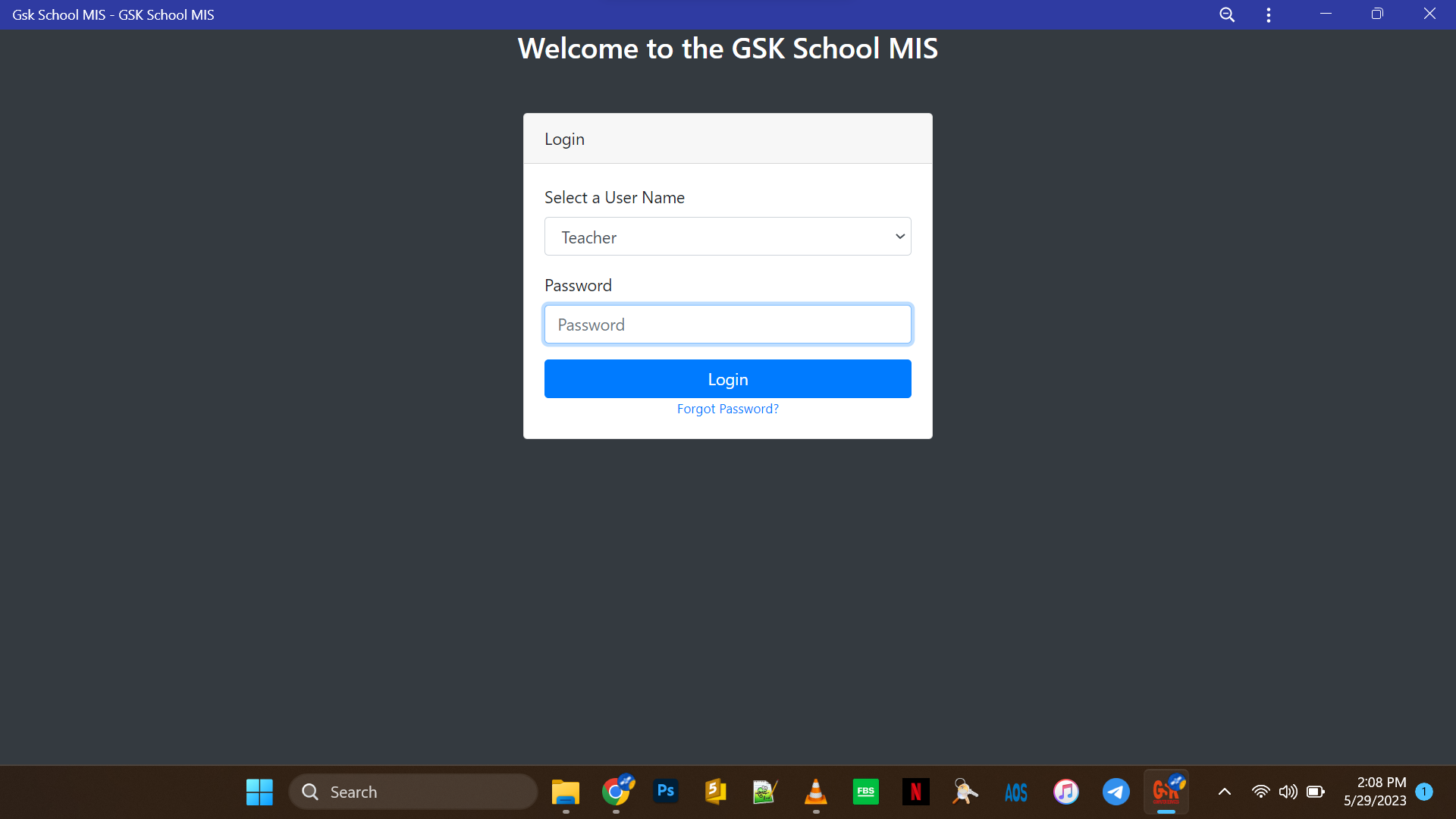Expand the hidden system tray icons chevron

click(1224, 792)
